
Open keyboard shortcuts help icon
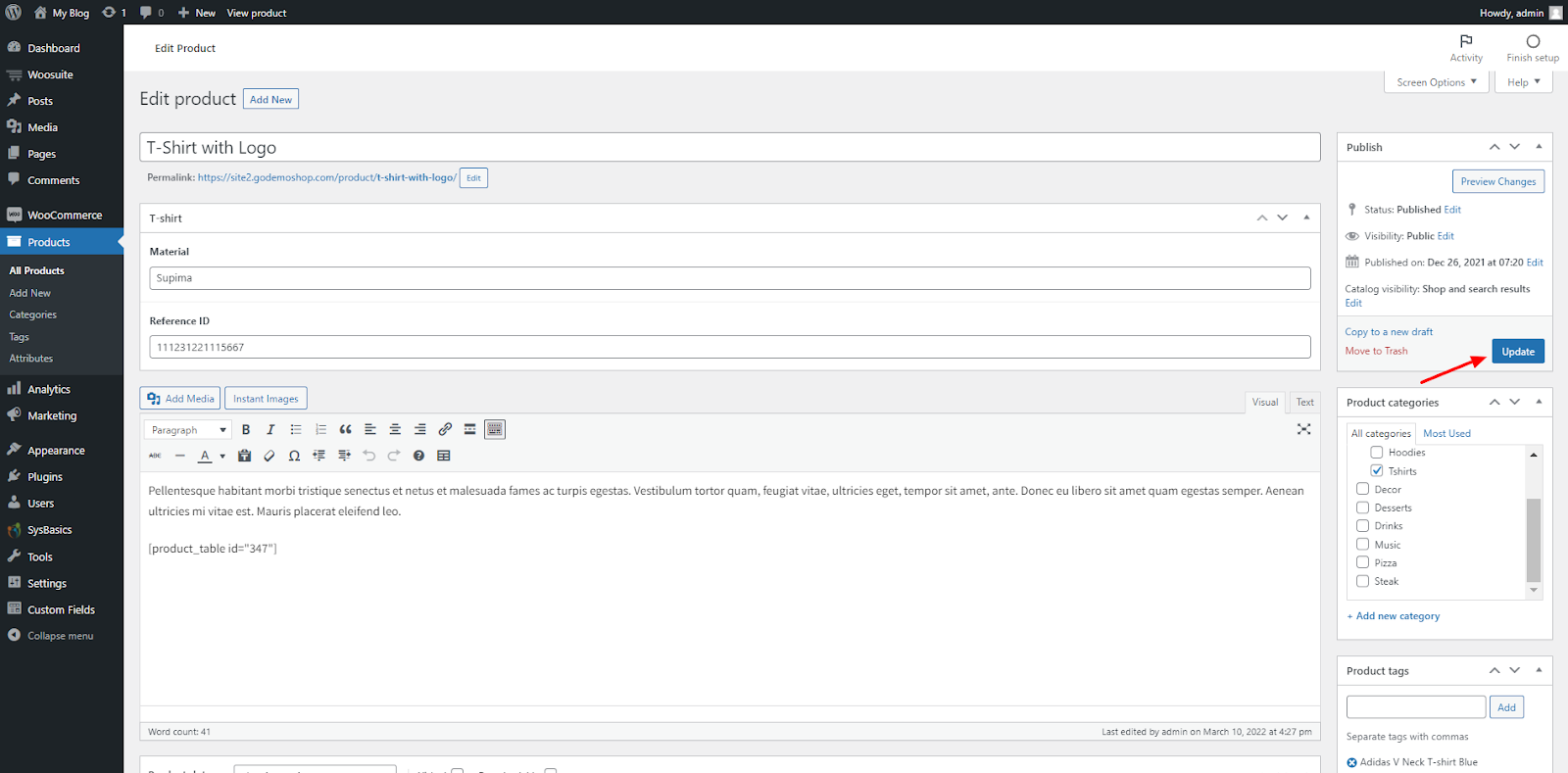418,456
